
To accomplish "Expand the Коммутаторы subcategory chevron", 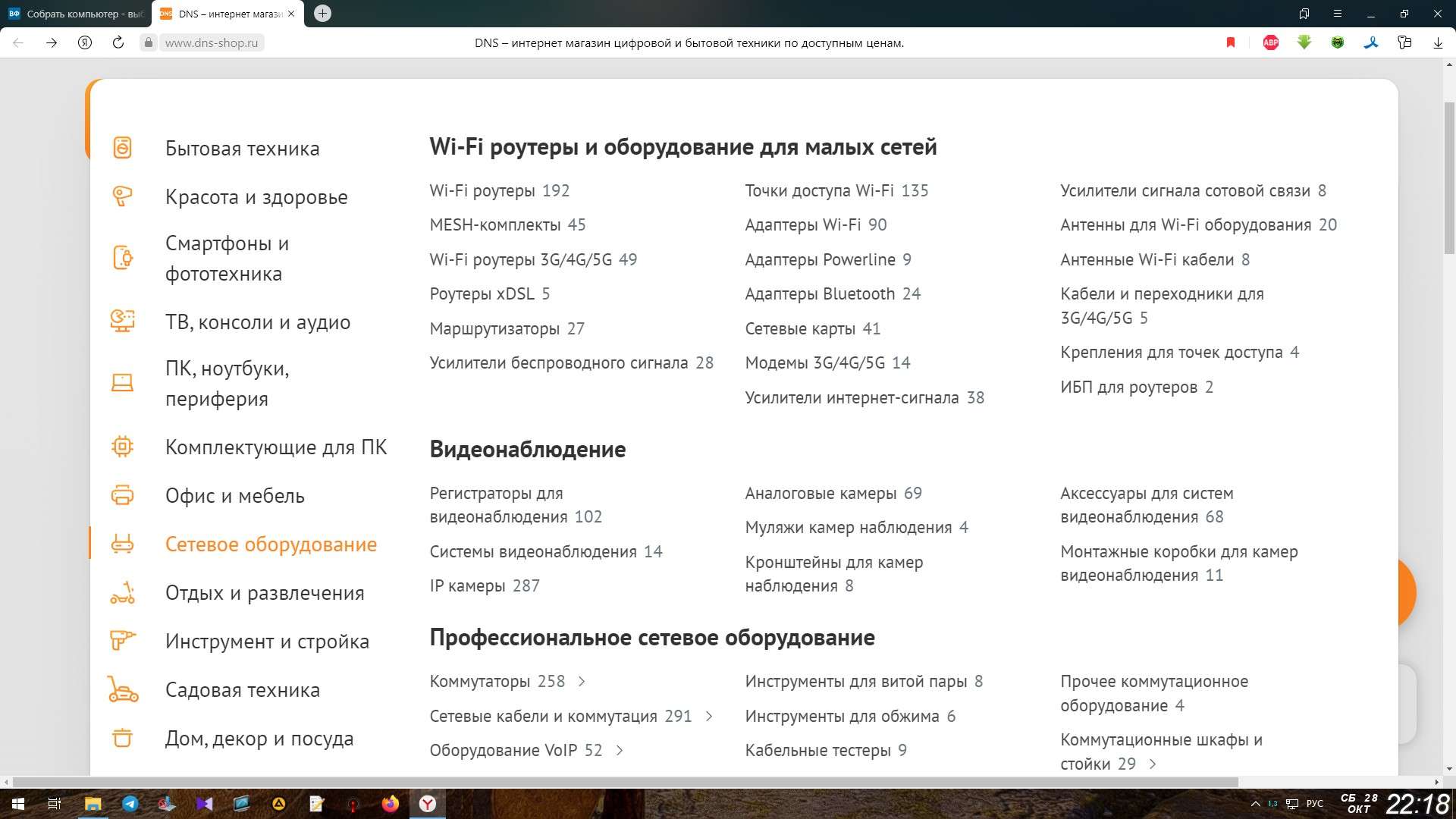I will pyautogui.click(x=582, y=682).
